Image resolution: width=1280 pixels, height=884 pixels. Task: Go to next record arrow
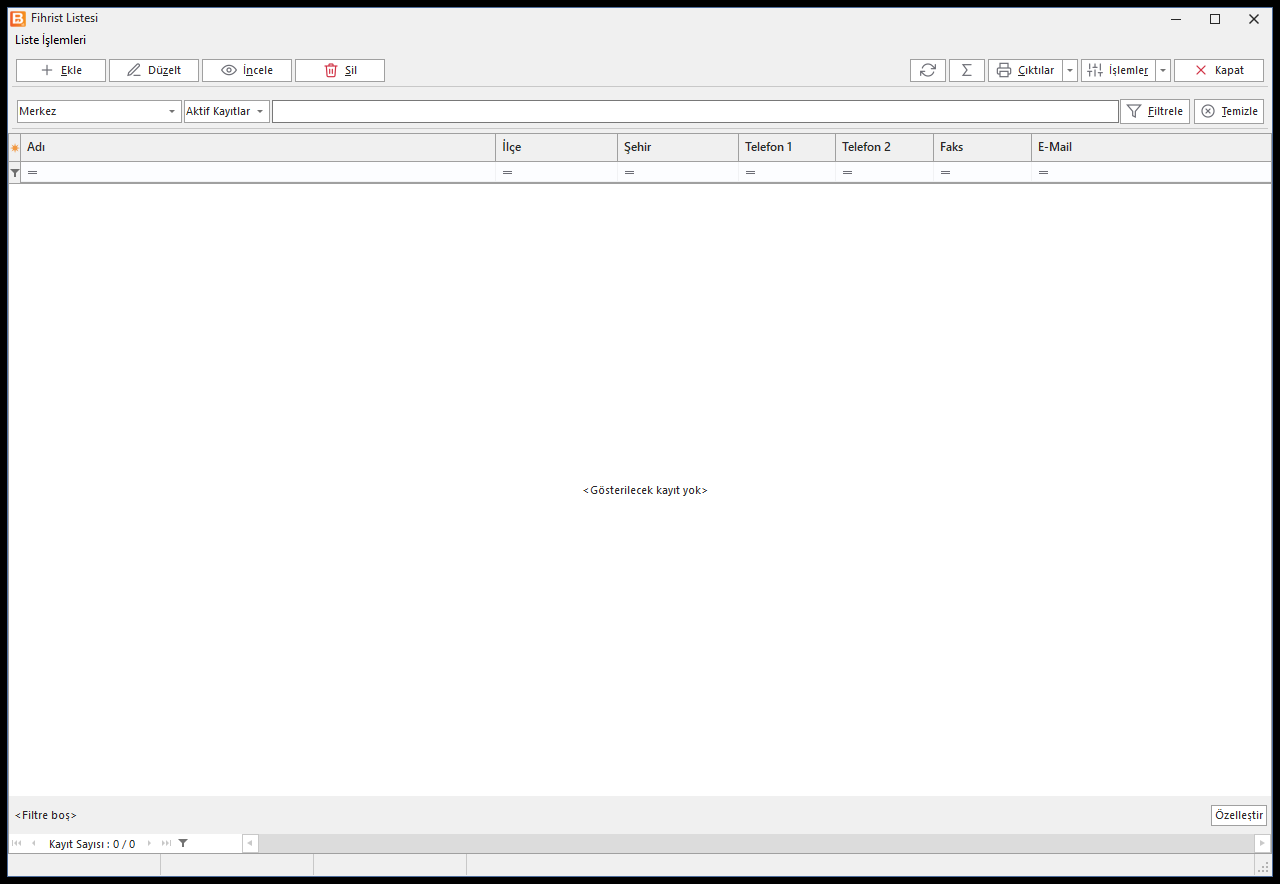tap(150, 843)
